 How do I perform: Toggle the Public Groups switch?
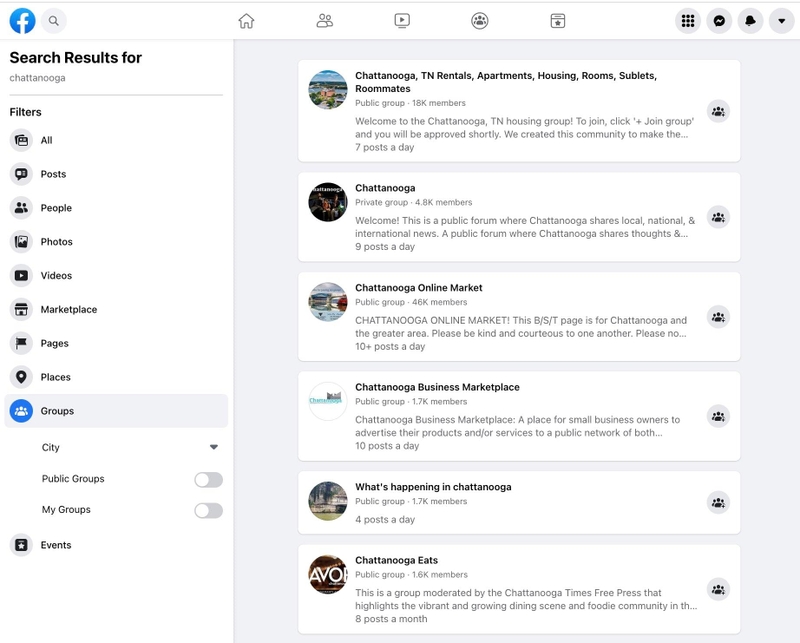coord(209,480)
